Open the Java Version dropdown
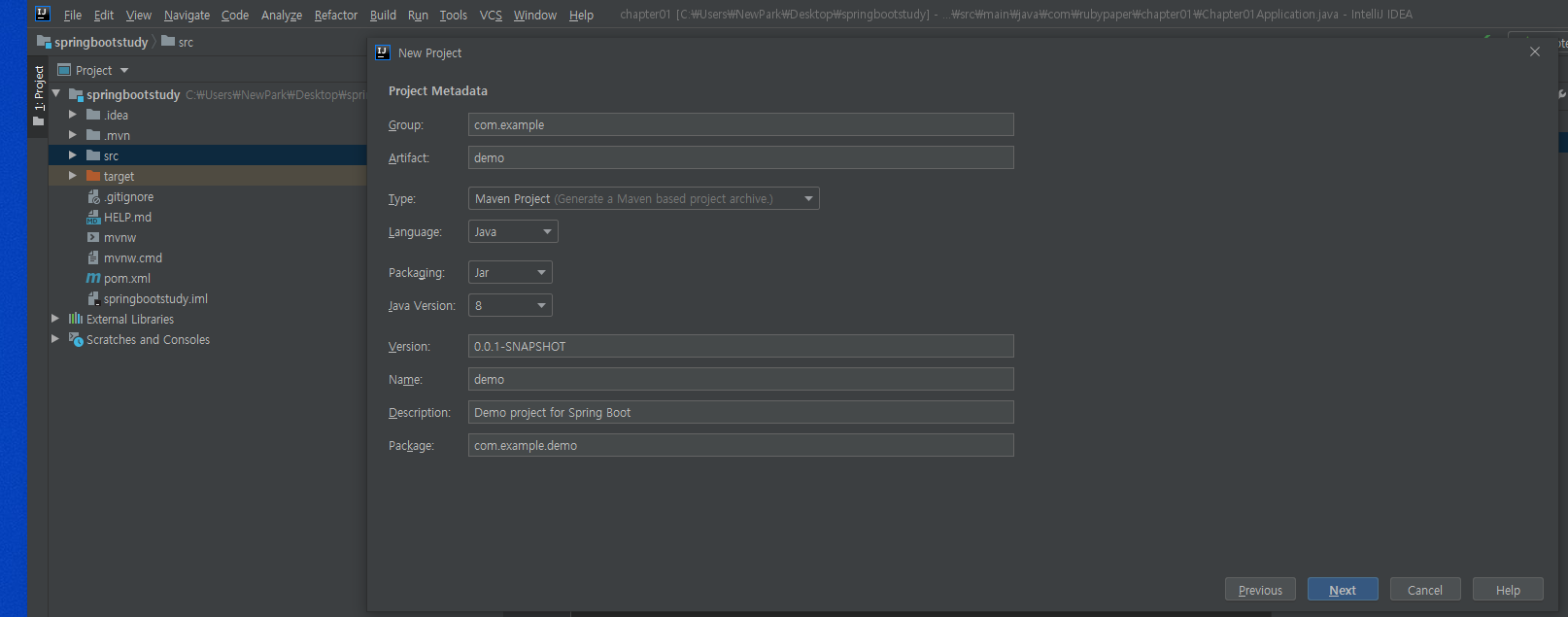The image size is (1568, 617). tap(510, 305)
